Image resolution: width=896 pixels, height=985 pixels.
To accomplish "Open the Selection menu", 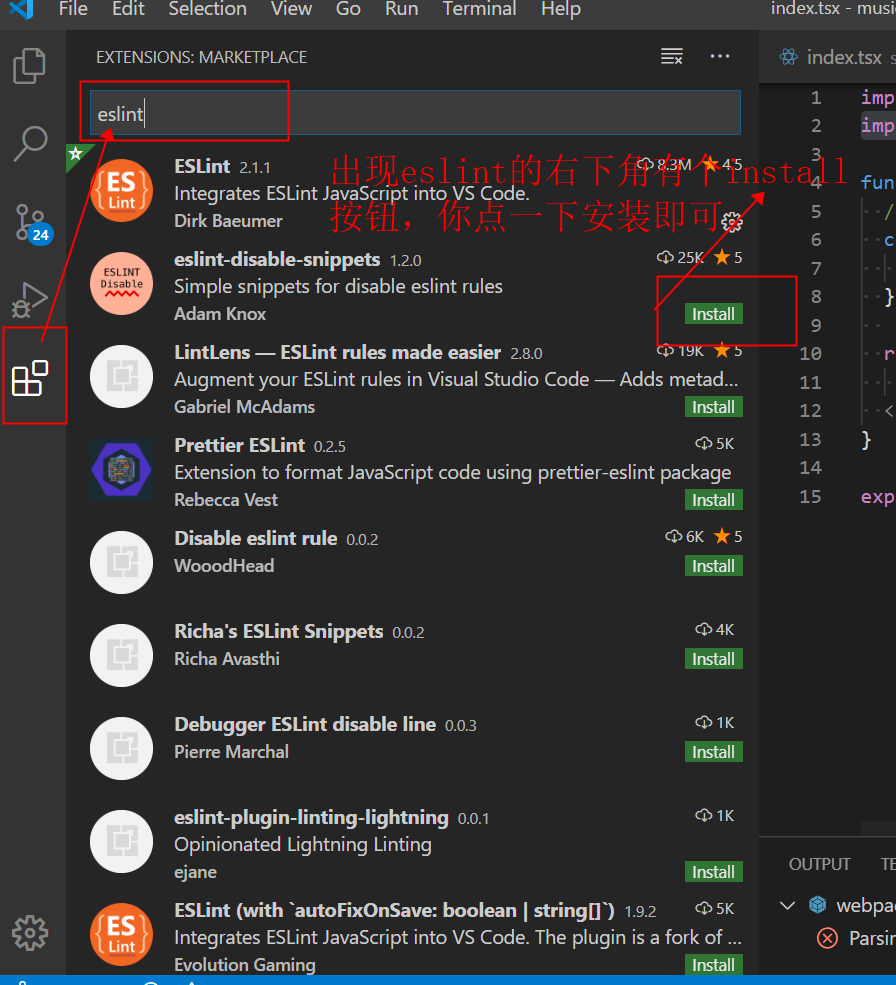I will click(x=207, y=9).
